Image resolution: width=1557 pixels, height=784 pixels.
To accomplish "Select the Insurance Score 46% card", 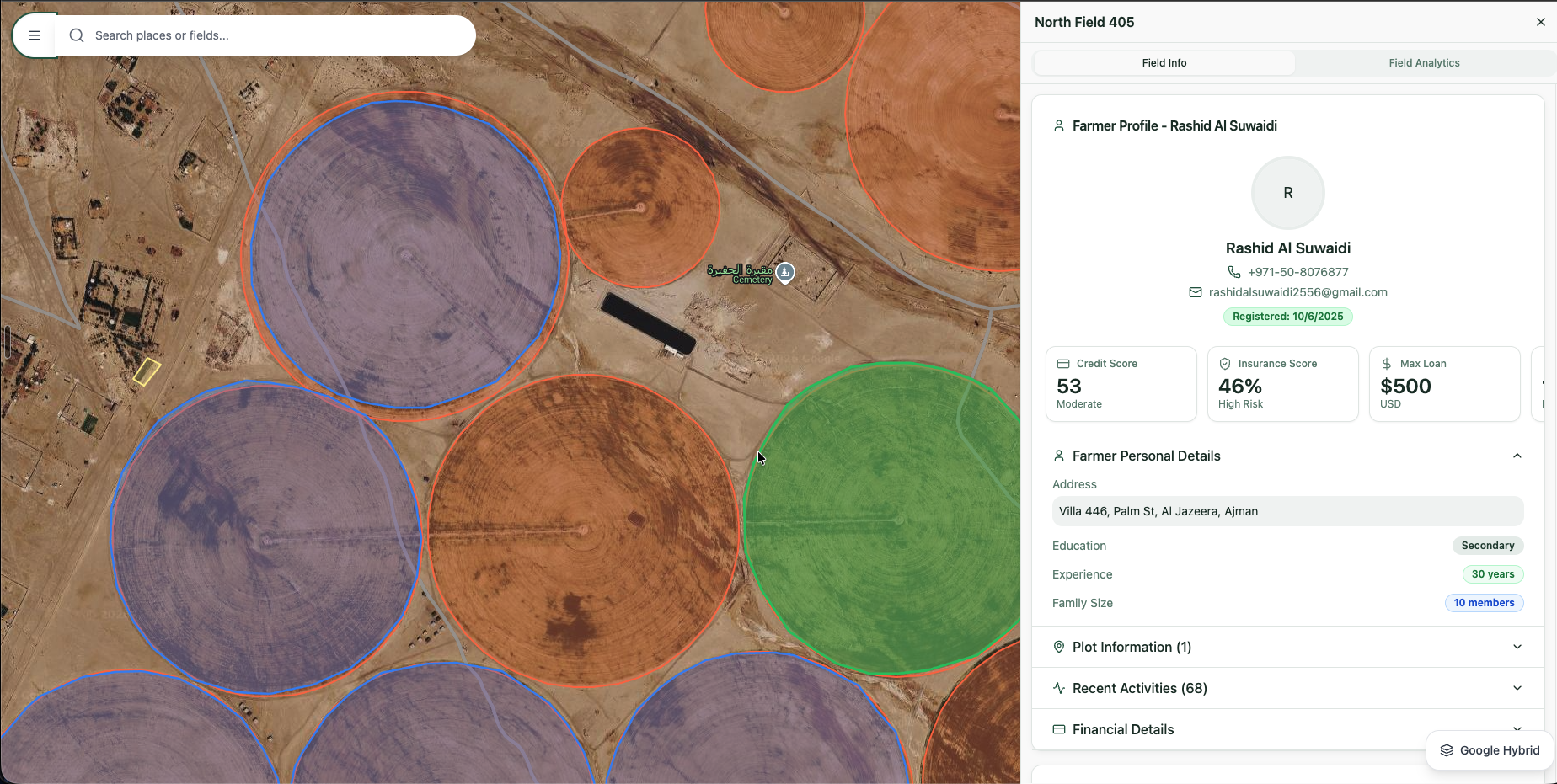I will [1282, 384].
